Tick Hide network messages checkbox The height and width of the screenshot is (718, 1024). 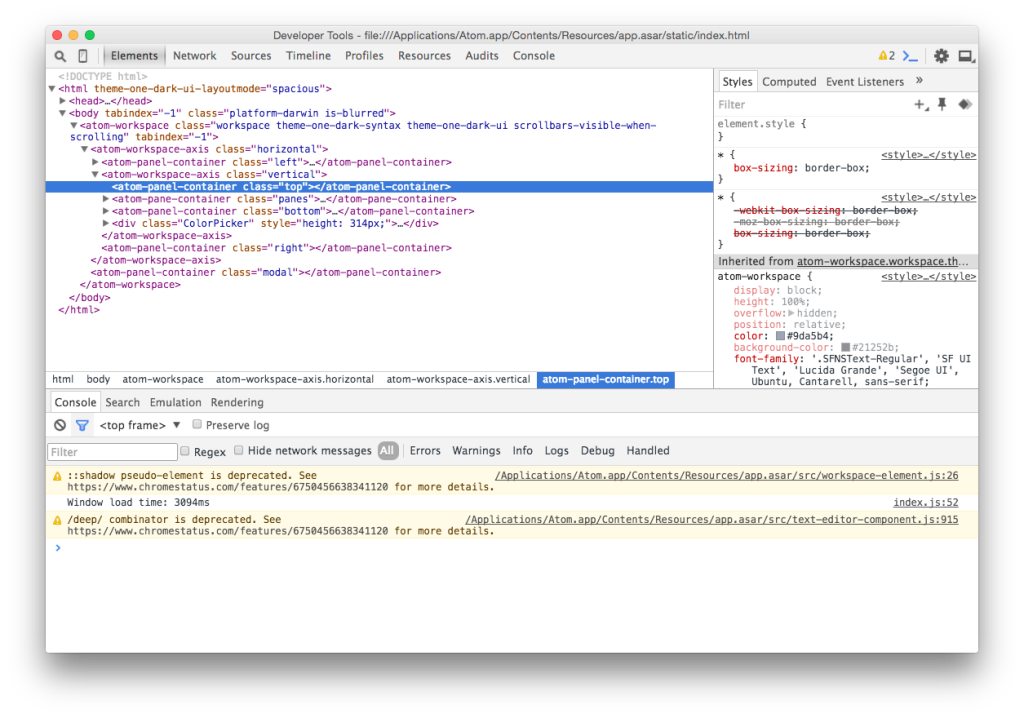point(239,450)
